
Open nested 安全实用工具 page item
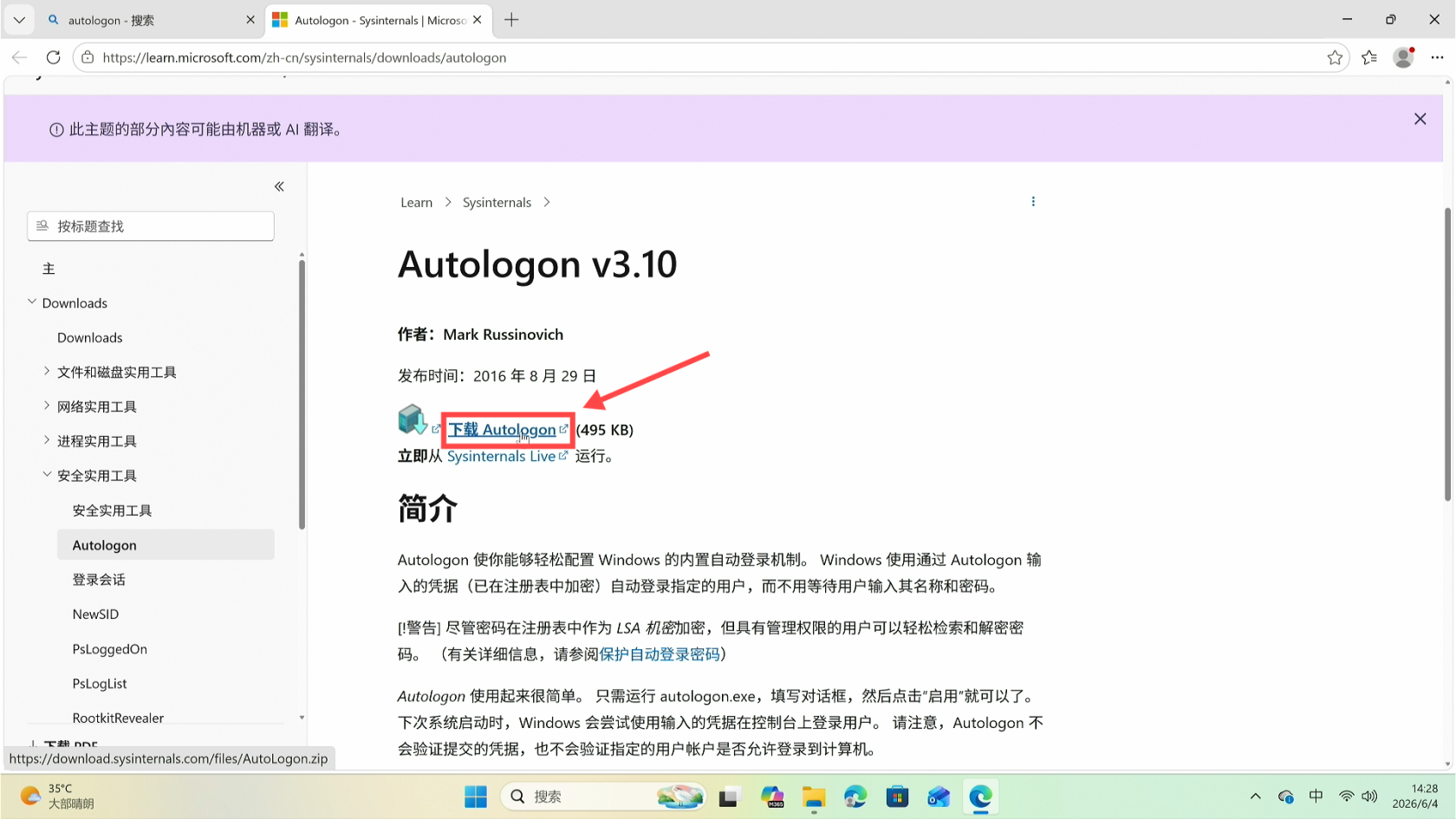(112, 510)
